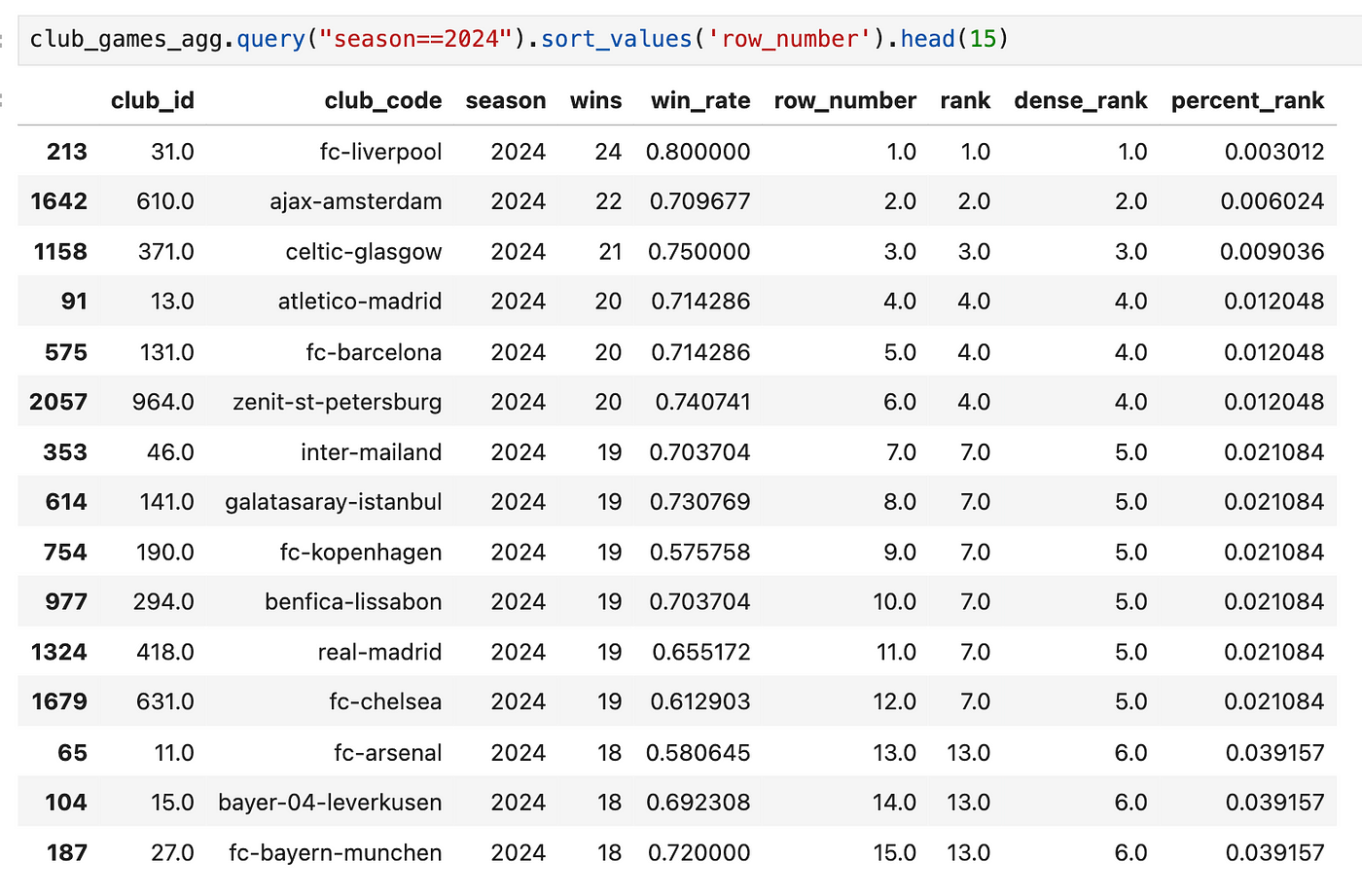The height and width of the screenshot is (896, 1362).
Task: Click win_rate value 0.612903
Action: (700, 702)
